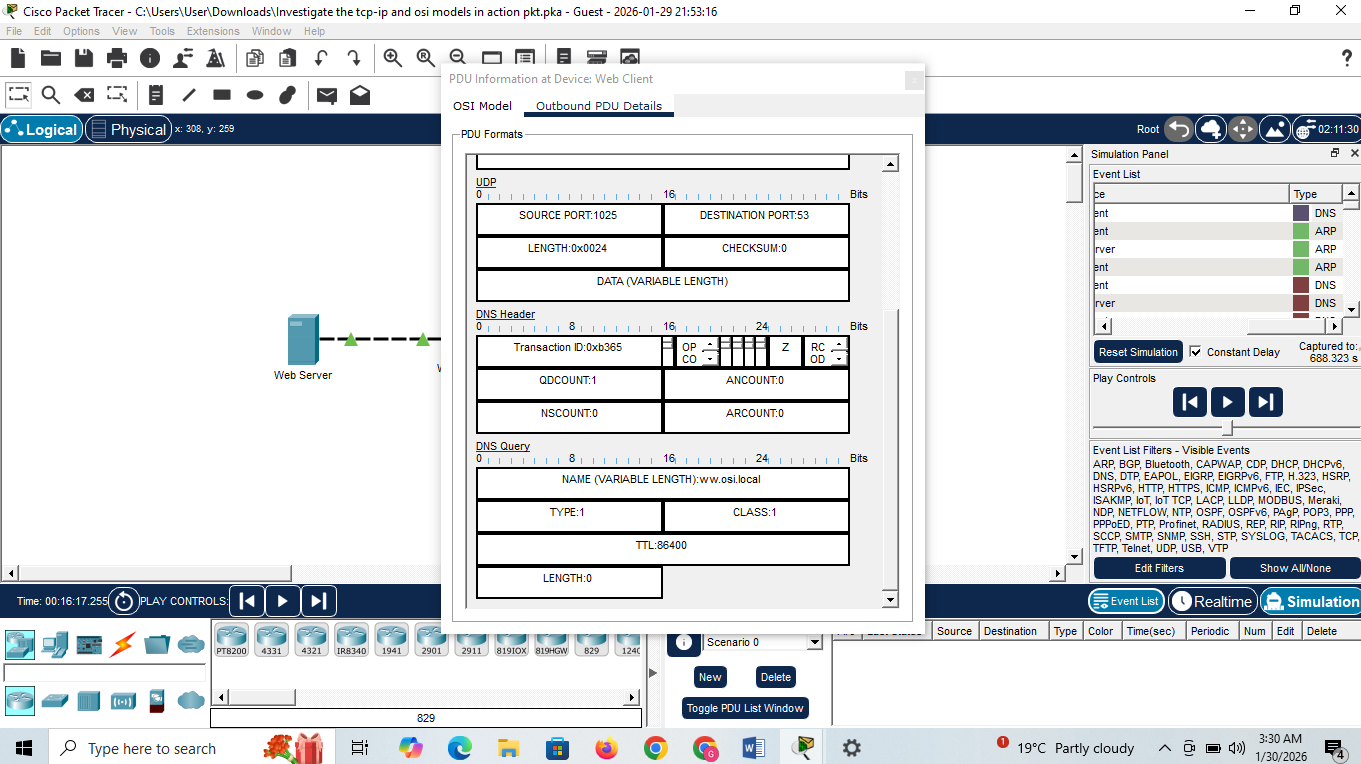Click the Redo arrow icon
The width and height of the screenshot is (1361, 764).
354,58
